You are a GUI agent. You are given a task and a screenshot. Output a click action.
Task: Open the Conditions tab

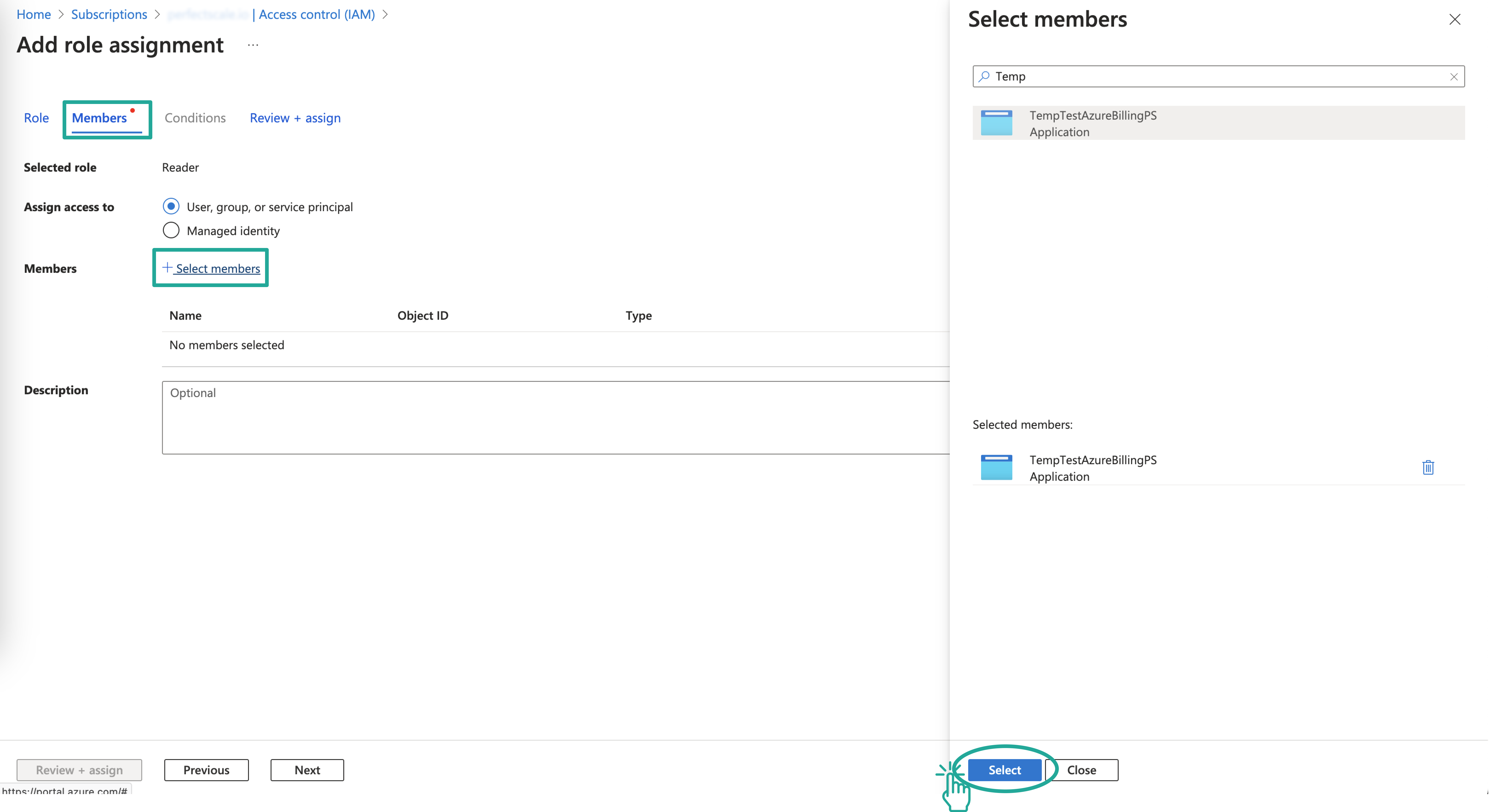195,118
